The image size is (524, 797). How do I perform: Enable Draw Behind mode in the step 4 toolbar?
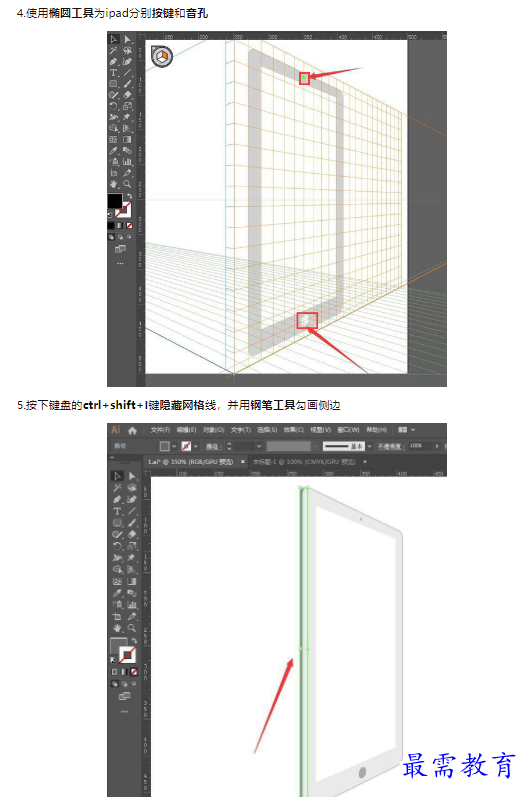click(120, 237)
